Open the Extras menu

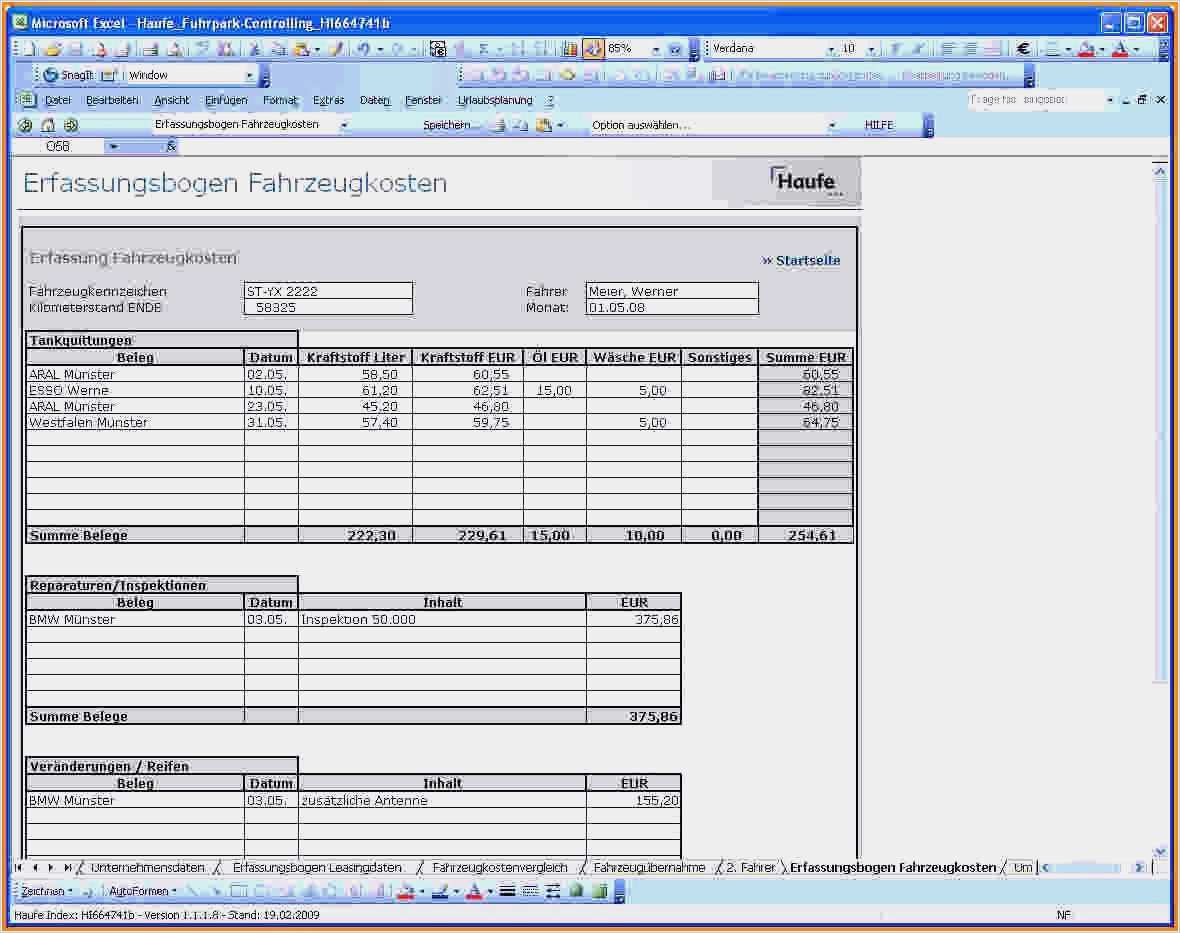[x=328, y=100]
